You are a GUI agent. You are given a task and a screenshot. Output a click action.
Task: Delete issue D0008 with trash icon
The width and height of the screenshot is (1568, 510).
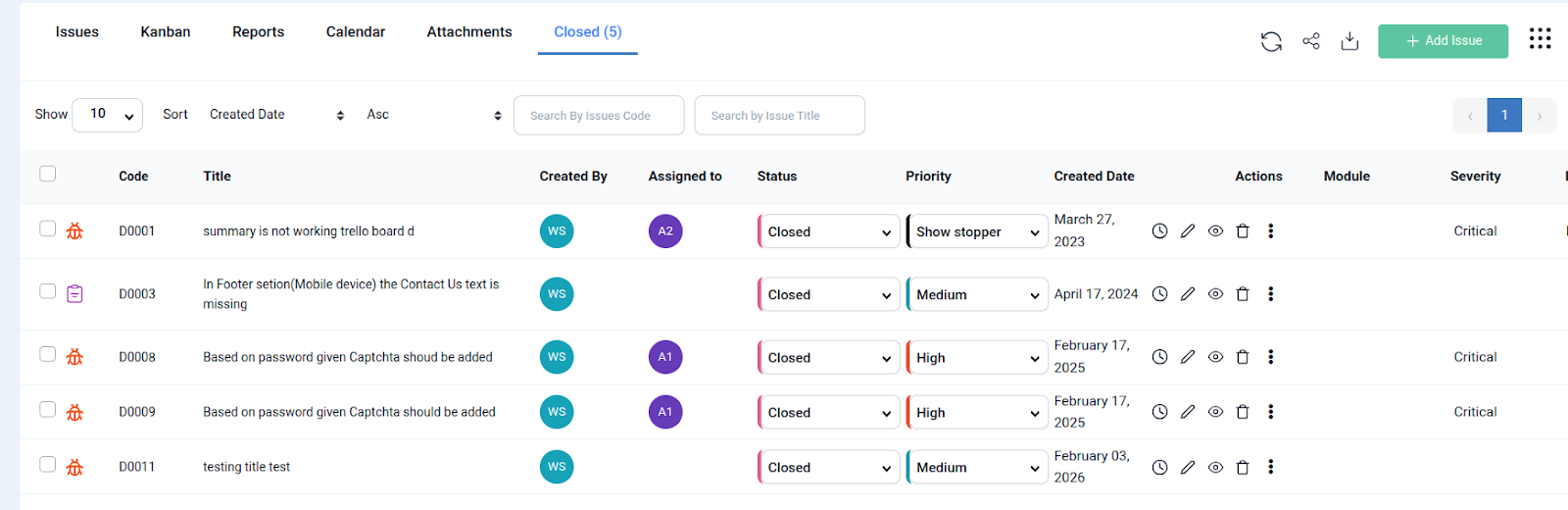(x=1243, y=357)
